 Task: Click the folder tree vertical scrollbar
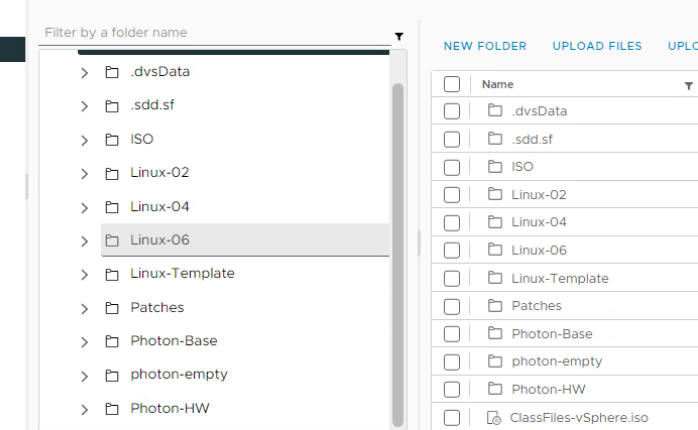pos(398,255)
